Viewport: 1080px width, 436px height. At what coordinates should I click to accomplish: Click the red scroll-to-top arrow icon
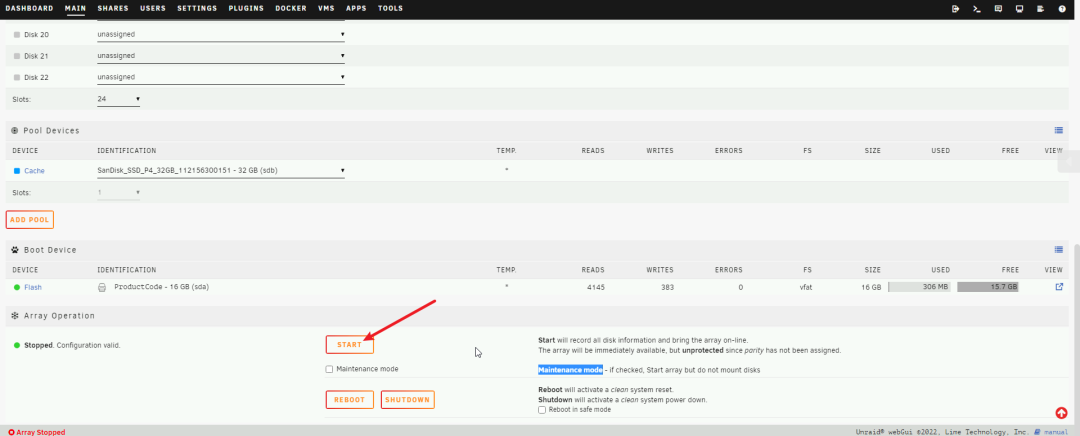point(1061,412)
